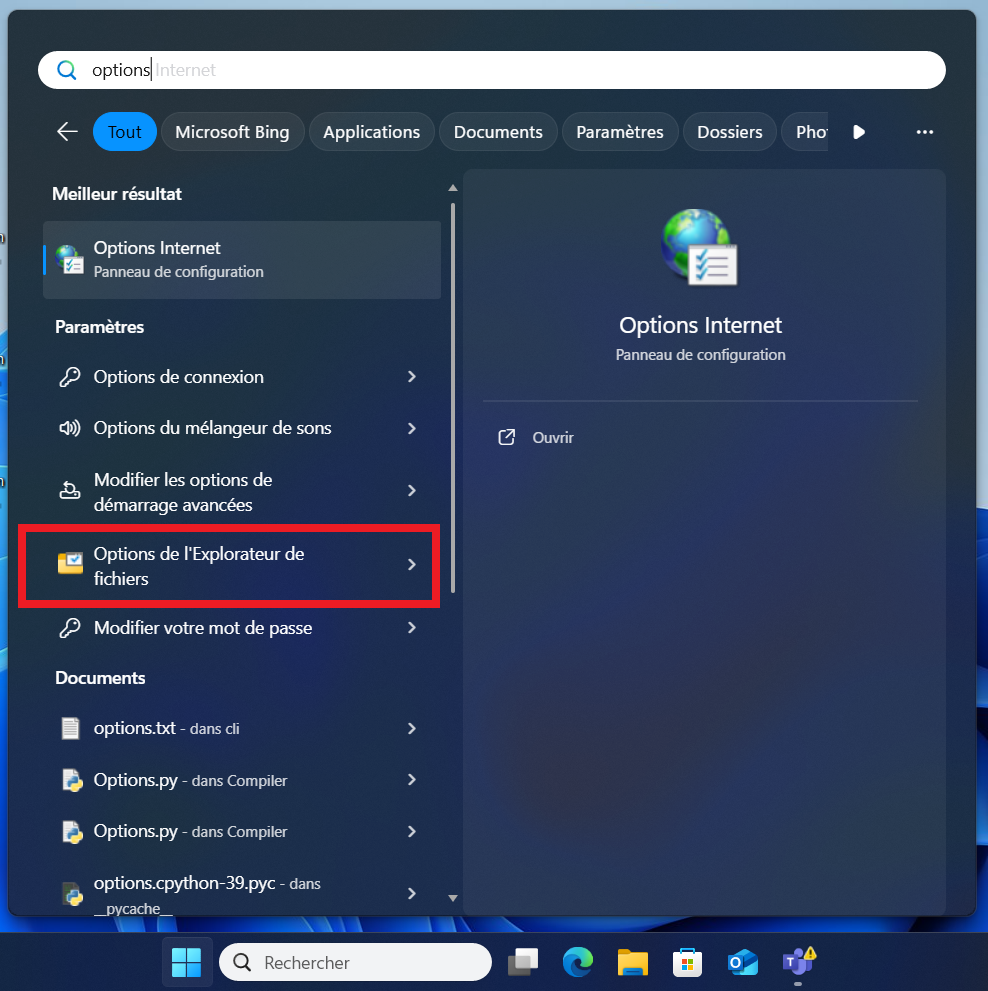Open Microsoft Edge from the taskbar
Viewport: 988px width, 991px height.
pos(577,963)
